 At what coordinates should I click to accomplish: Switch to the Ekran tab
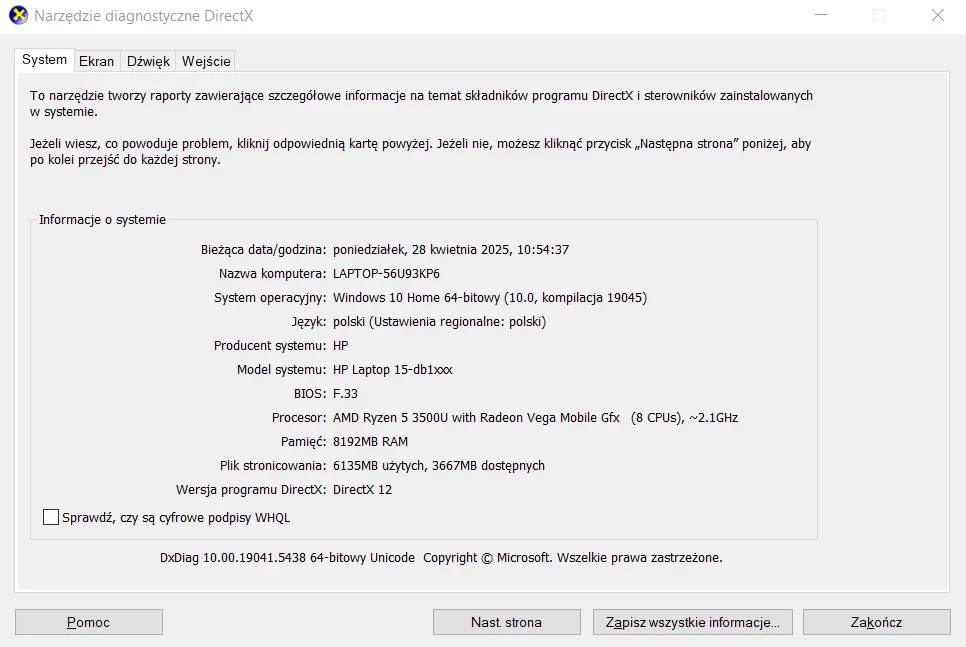97,61
